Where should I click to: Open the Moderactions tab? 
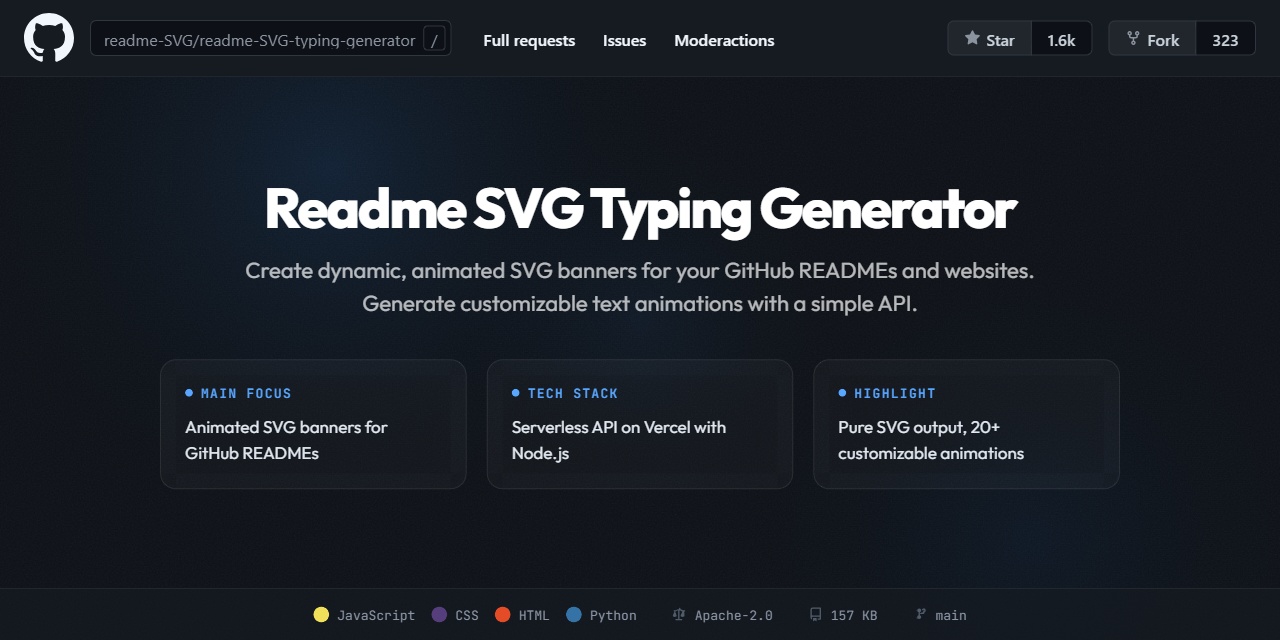(724, 40)
